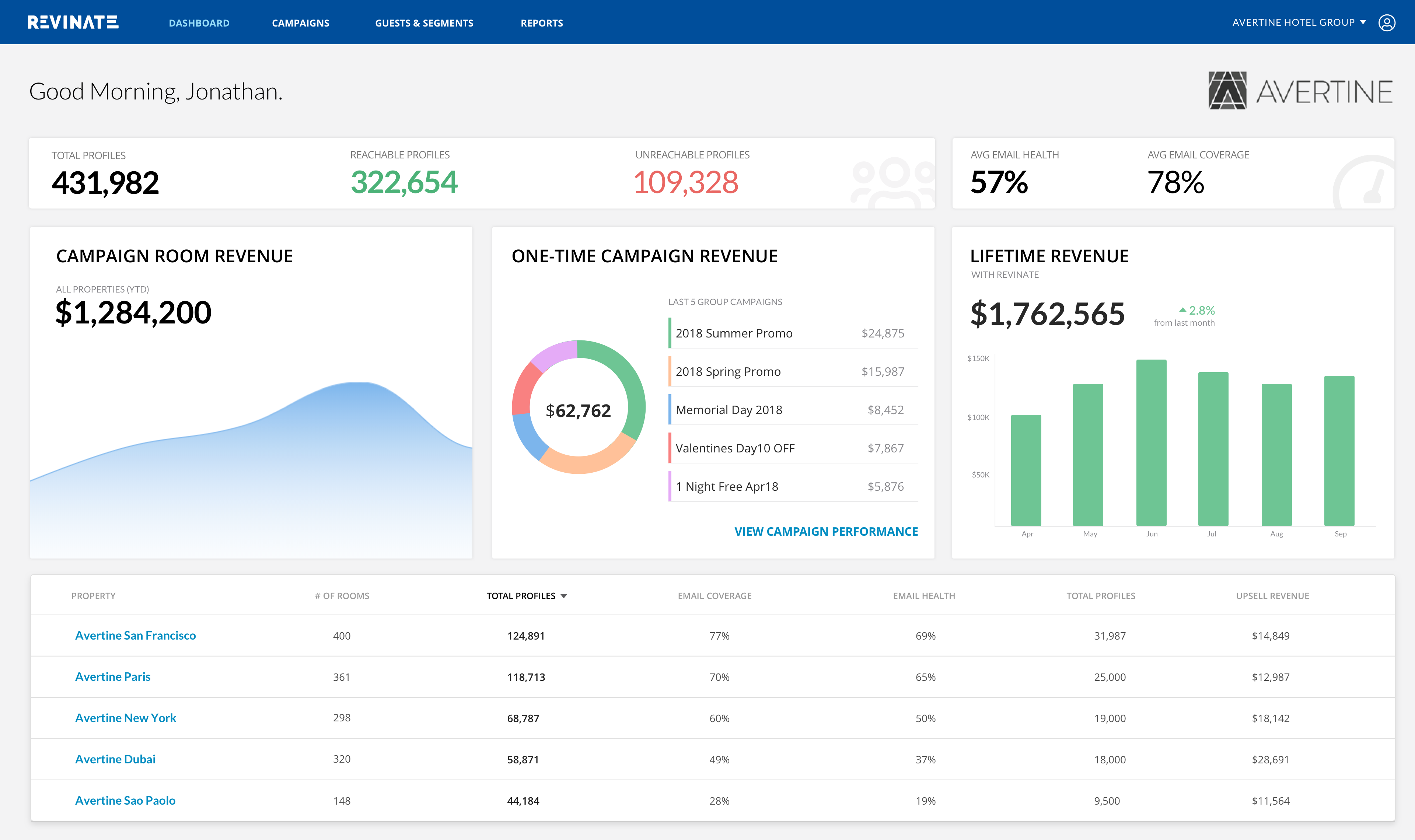
Task: Click View Campaign Performance link
Action: point(826,532)
